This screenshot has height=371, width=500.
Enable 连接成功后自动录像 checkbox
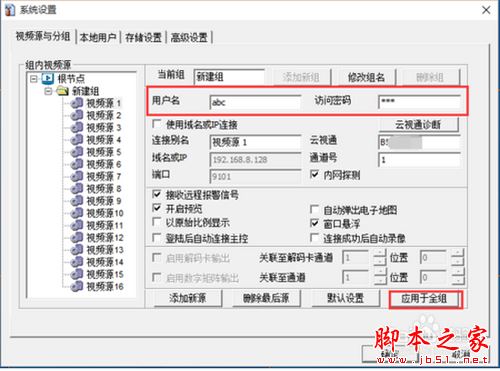314,238
